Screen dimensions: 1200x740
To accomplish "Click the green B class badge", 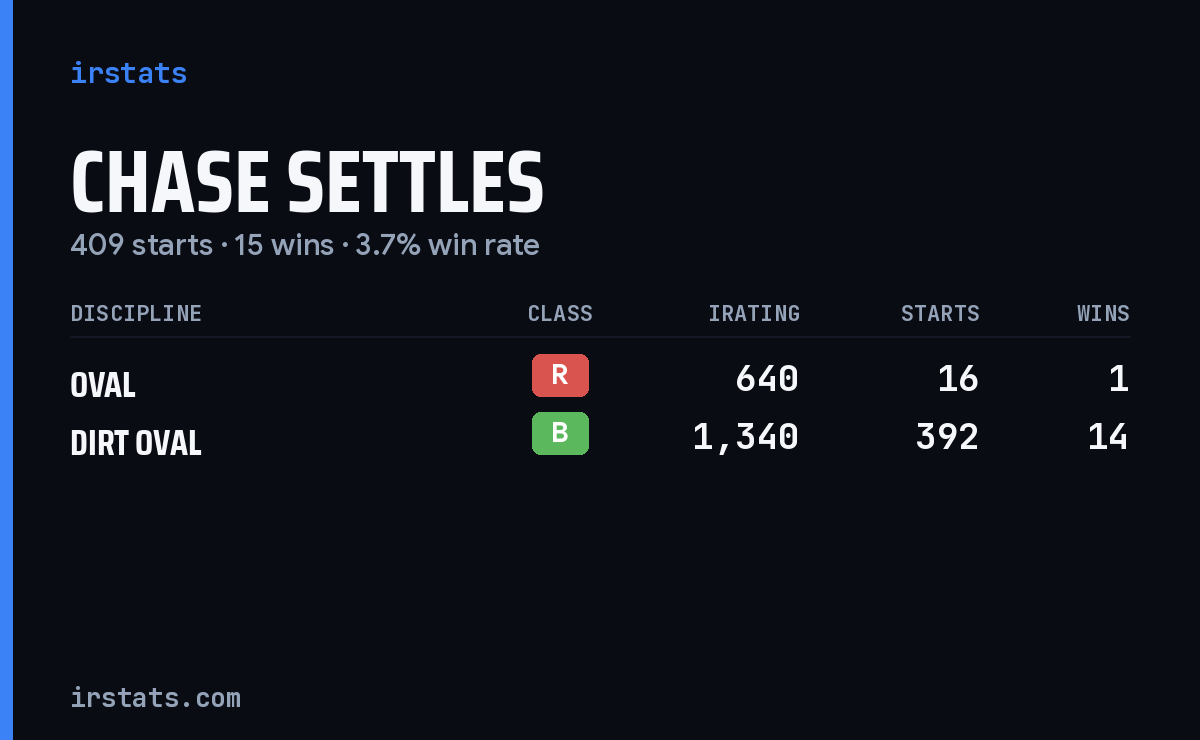I will click(560, 433).
